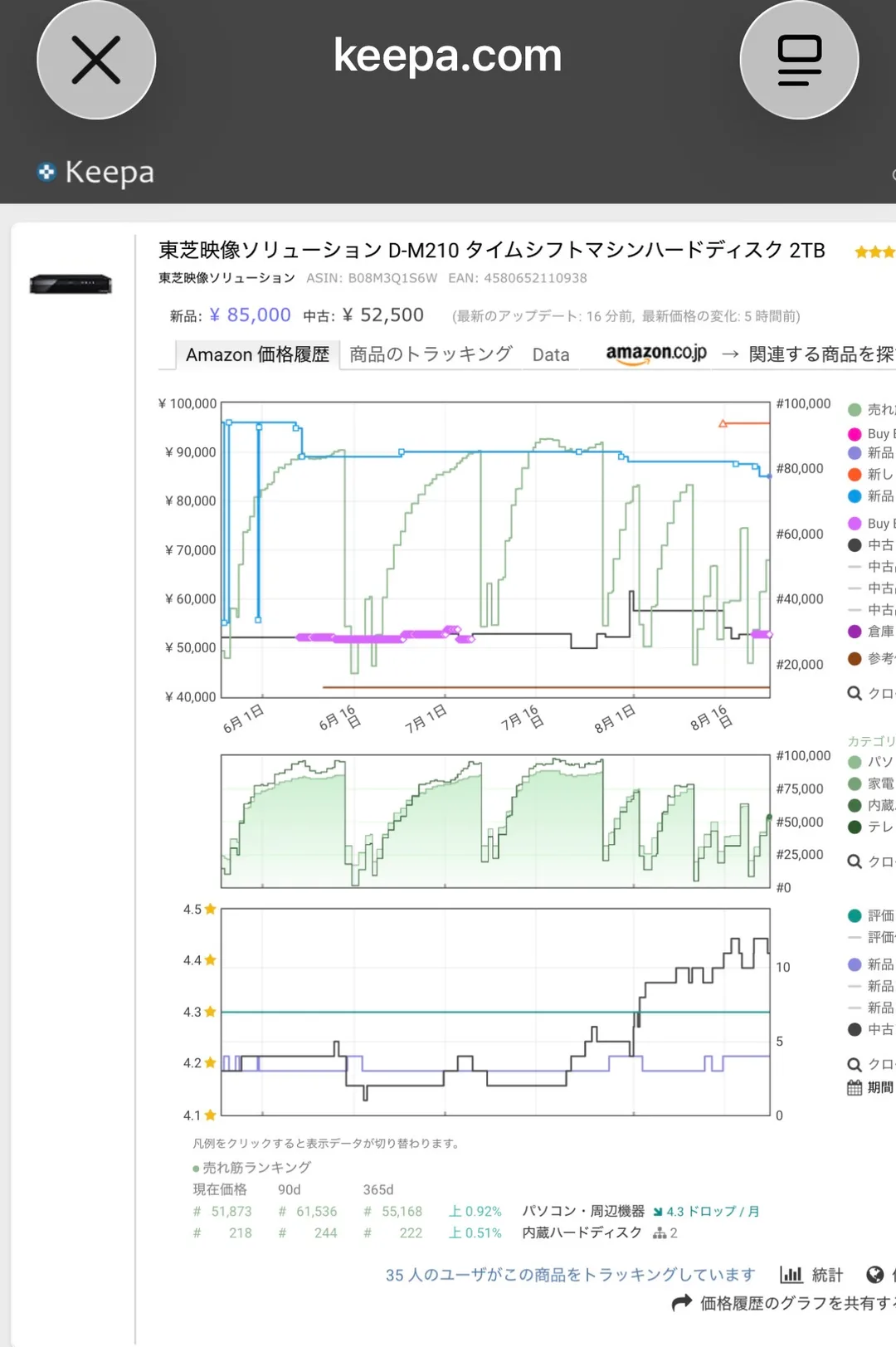Click 365d rank value 55,168
The width and height of the screenshot is (896, 1347).
pos(402,1211)
